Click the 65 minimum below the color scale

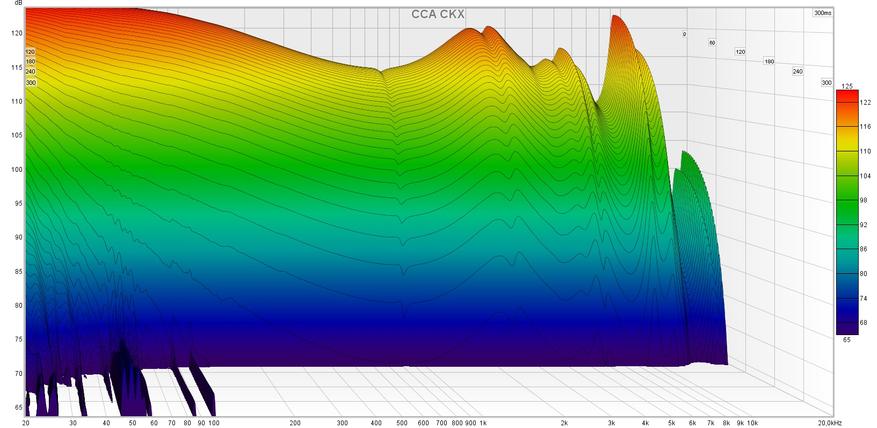pyautogui.click(x=847, y=341)
